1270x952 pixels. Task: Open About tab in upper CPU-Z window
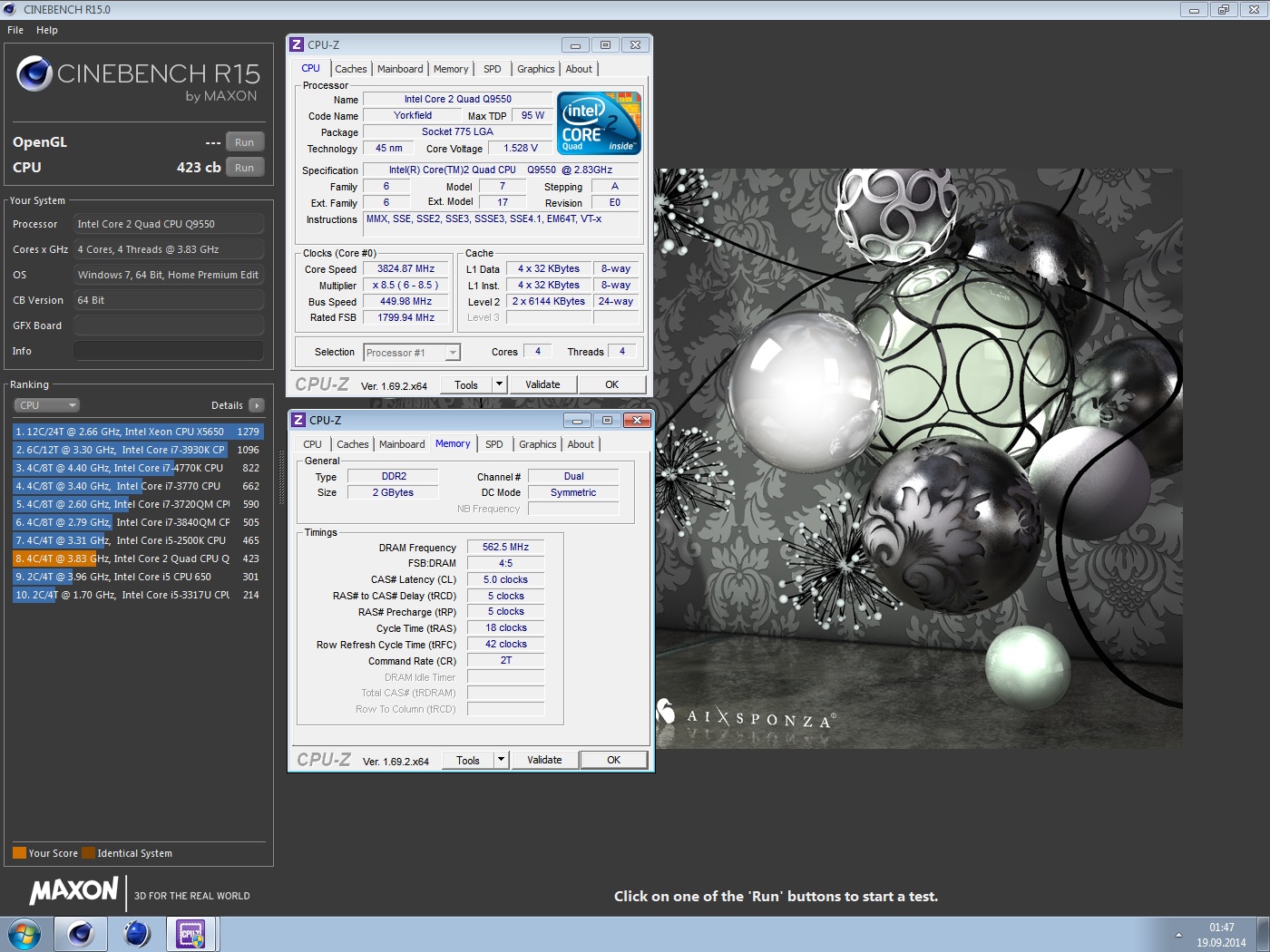click(579, 69)
